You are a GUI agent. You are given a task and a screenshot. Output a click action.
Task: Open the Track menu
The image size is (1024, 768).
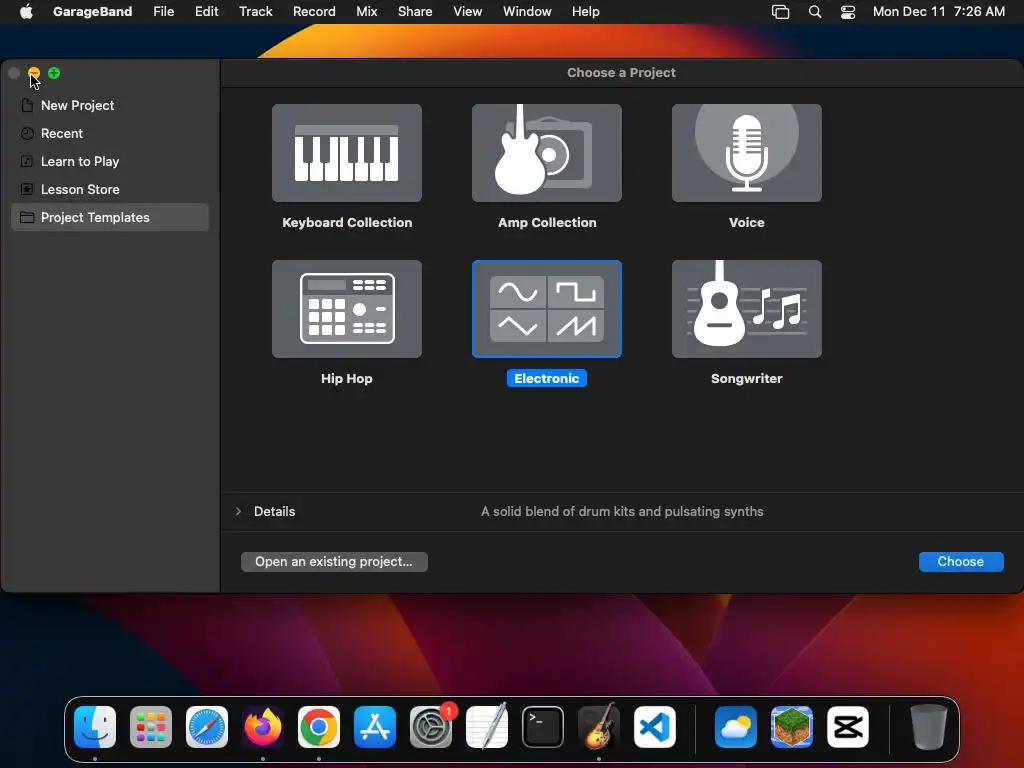[x=255, y=11]
